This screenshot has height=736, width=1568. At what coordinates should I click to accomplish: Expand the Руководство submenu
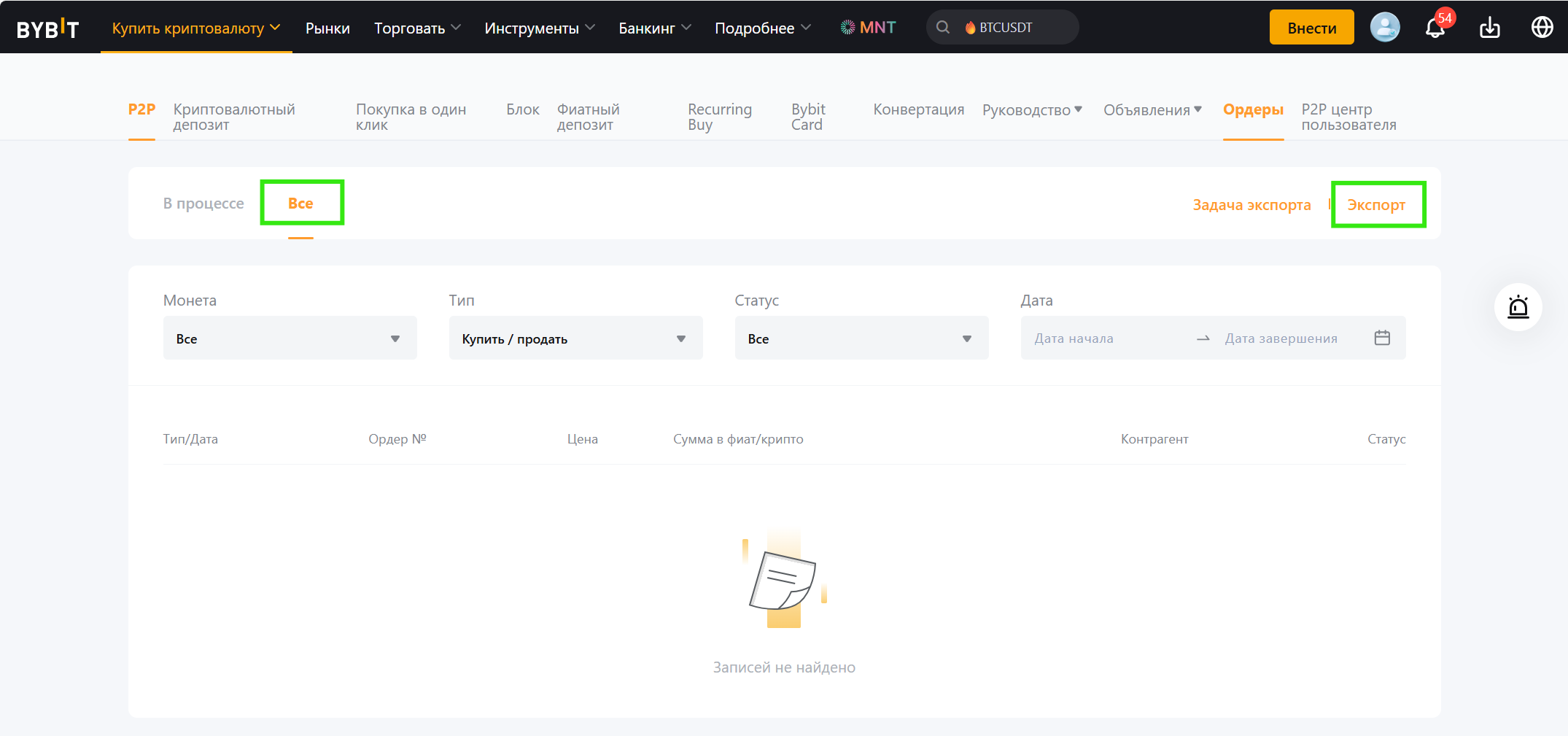click(1032, 110)
